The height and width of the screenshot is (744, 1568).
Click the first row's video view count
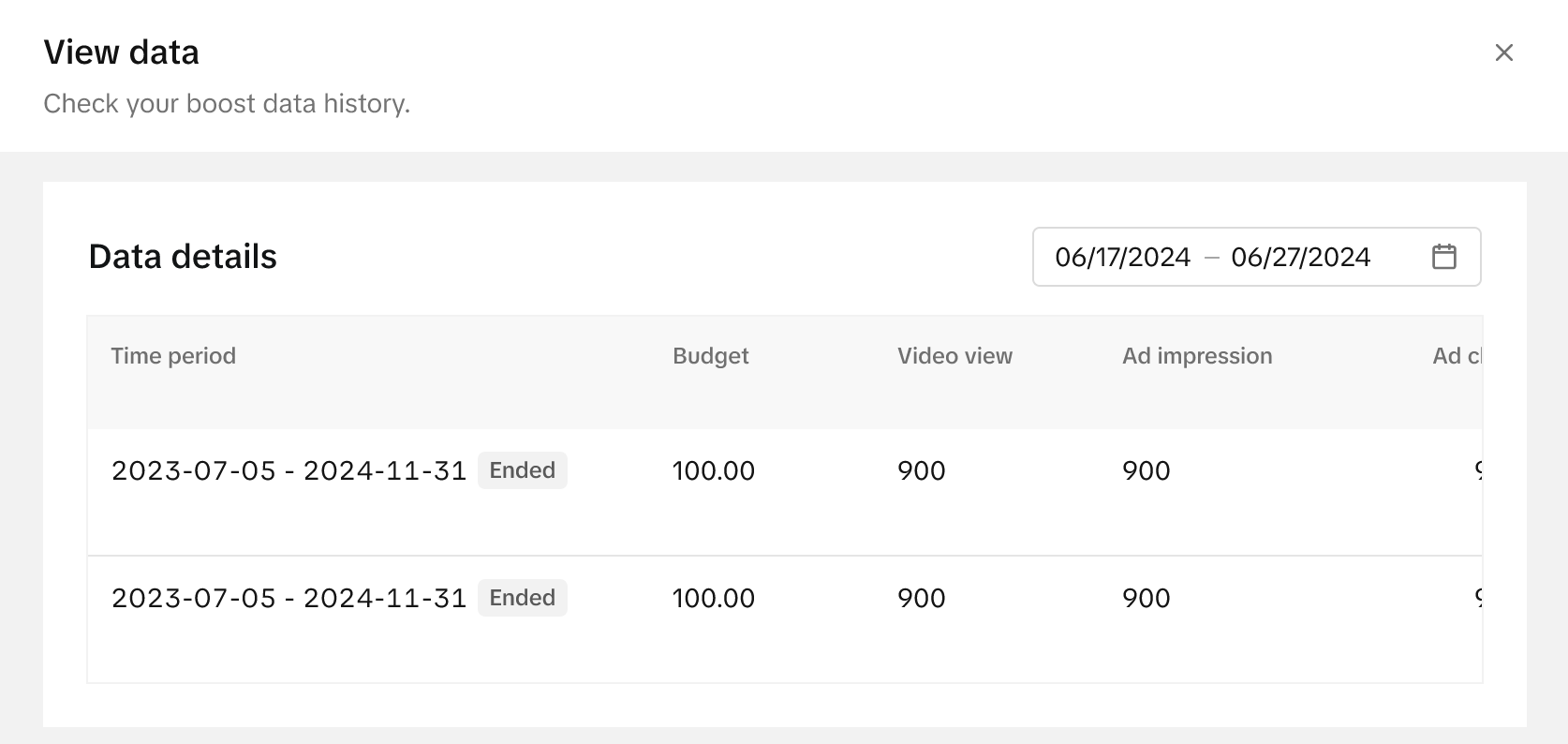pyautogui.click(x=921, y=470)
